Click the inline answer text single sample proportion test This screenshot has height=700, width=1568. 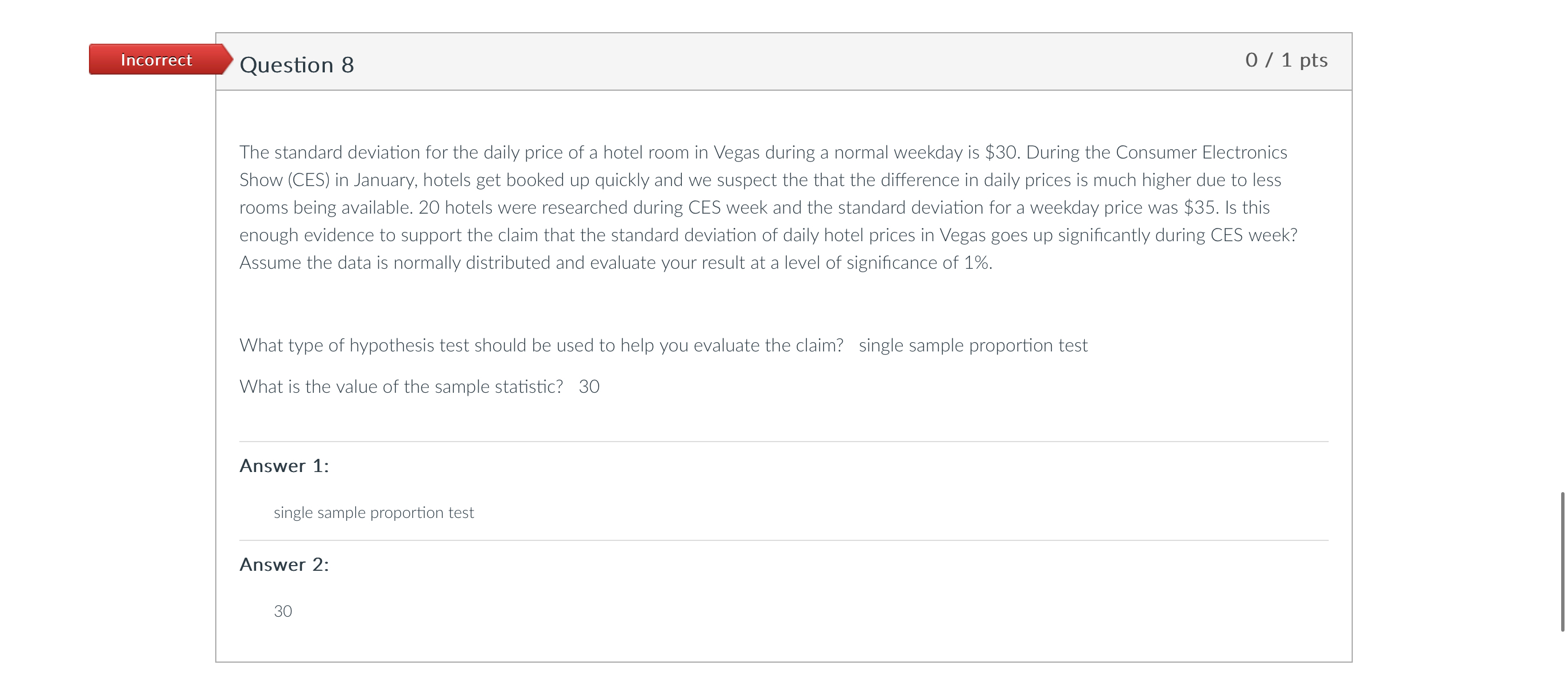click(x=973, y=344)
